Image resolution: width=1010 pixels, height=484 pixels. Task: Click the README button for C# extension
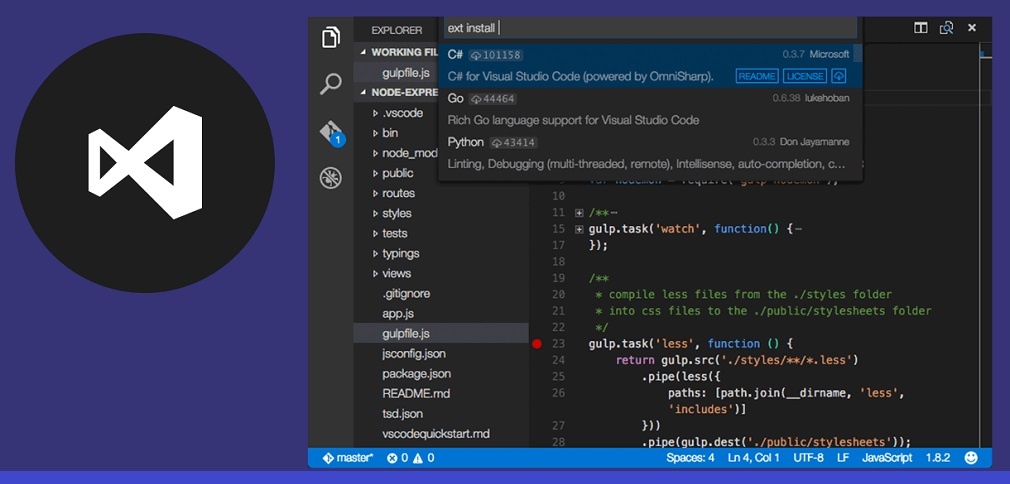[x=757, y=76]
